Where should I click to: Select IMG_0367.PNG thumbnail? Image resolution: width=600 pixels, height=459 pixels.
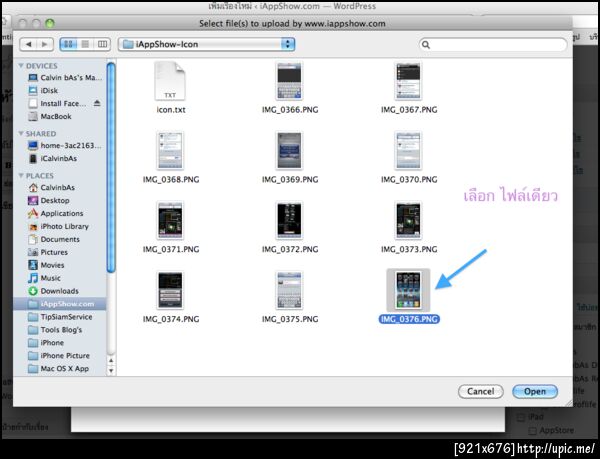408,81
